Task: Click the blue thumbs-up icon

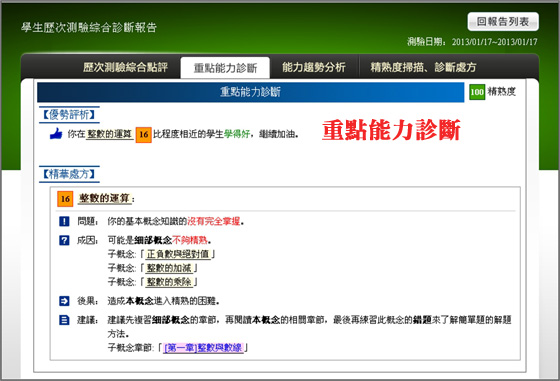Action: 56,134
